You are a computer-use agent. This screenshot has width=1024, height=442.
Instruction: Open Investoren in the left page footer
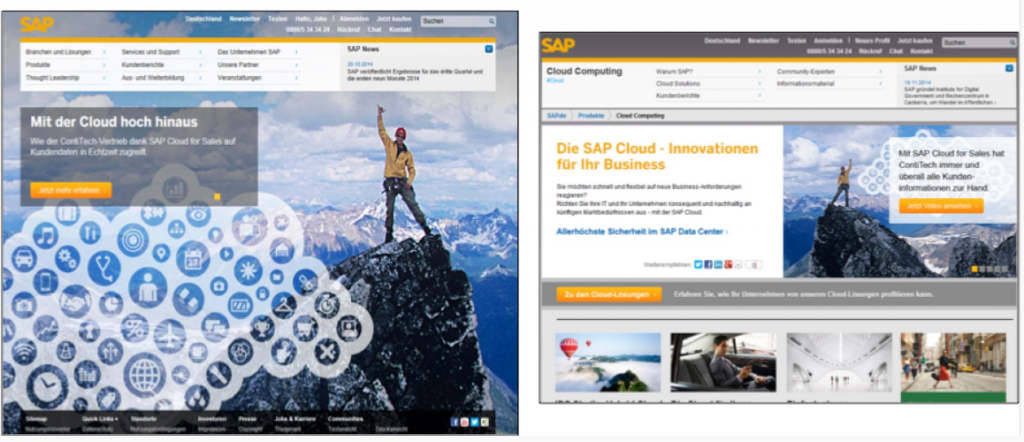pos(212,419)
